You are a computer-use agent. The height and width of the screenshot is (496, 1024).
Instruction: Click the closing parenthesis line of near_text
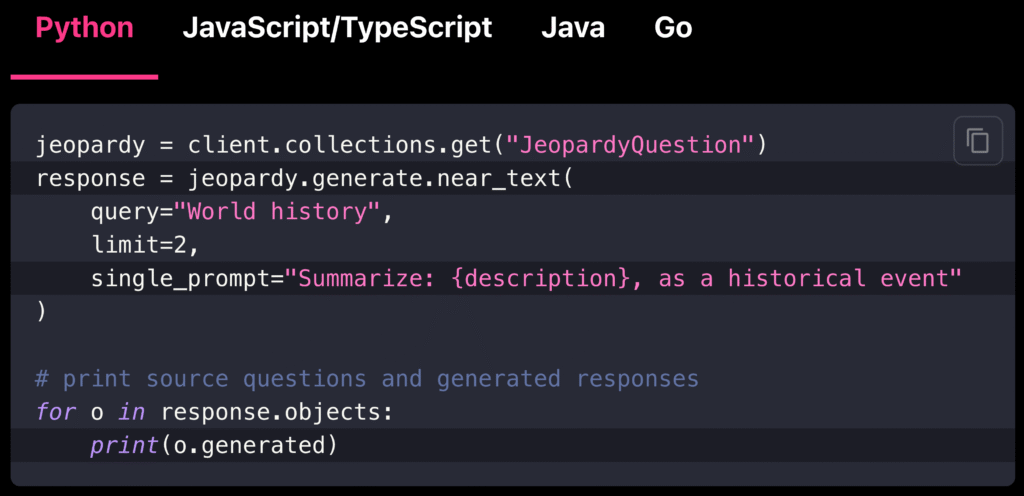point(42,312)
